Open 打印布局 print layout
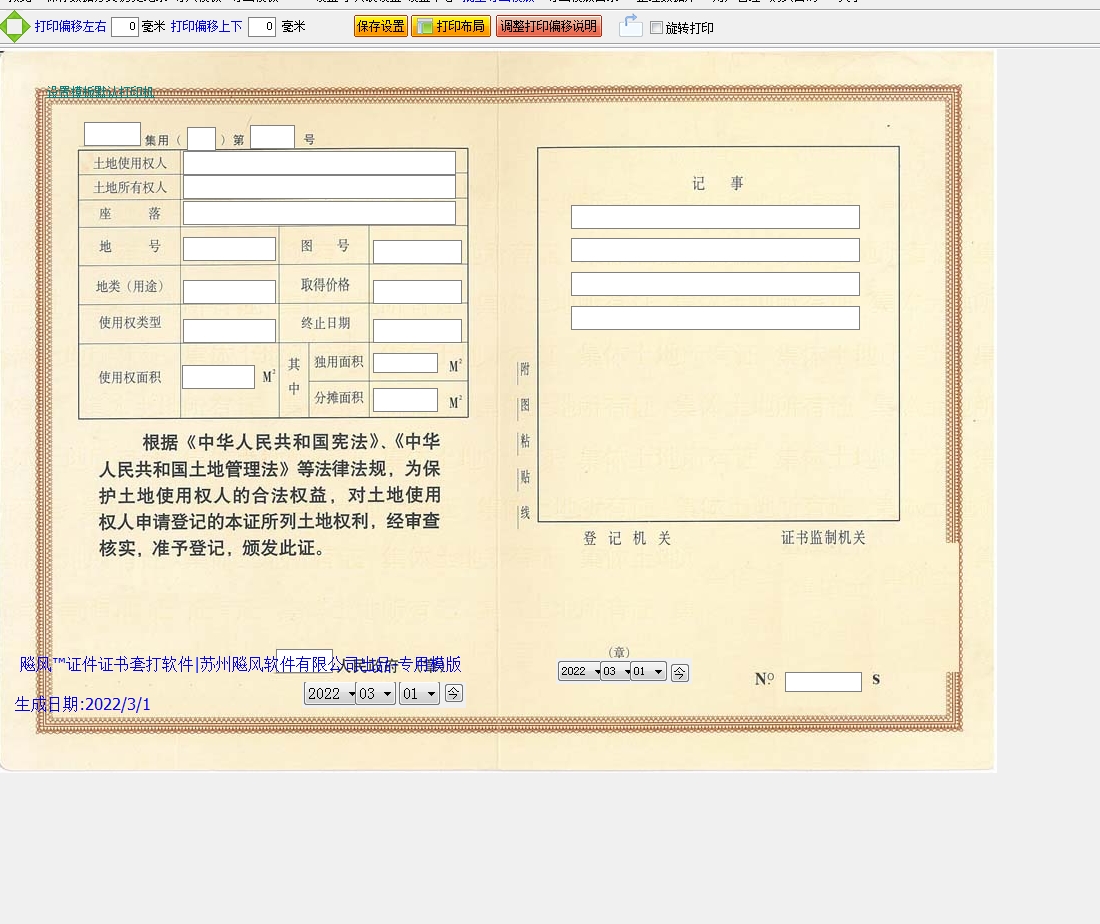This screenshot has height=924, width=1100. 451,27
